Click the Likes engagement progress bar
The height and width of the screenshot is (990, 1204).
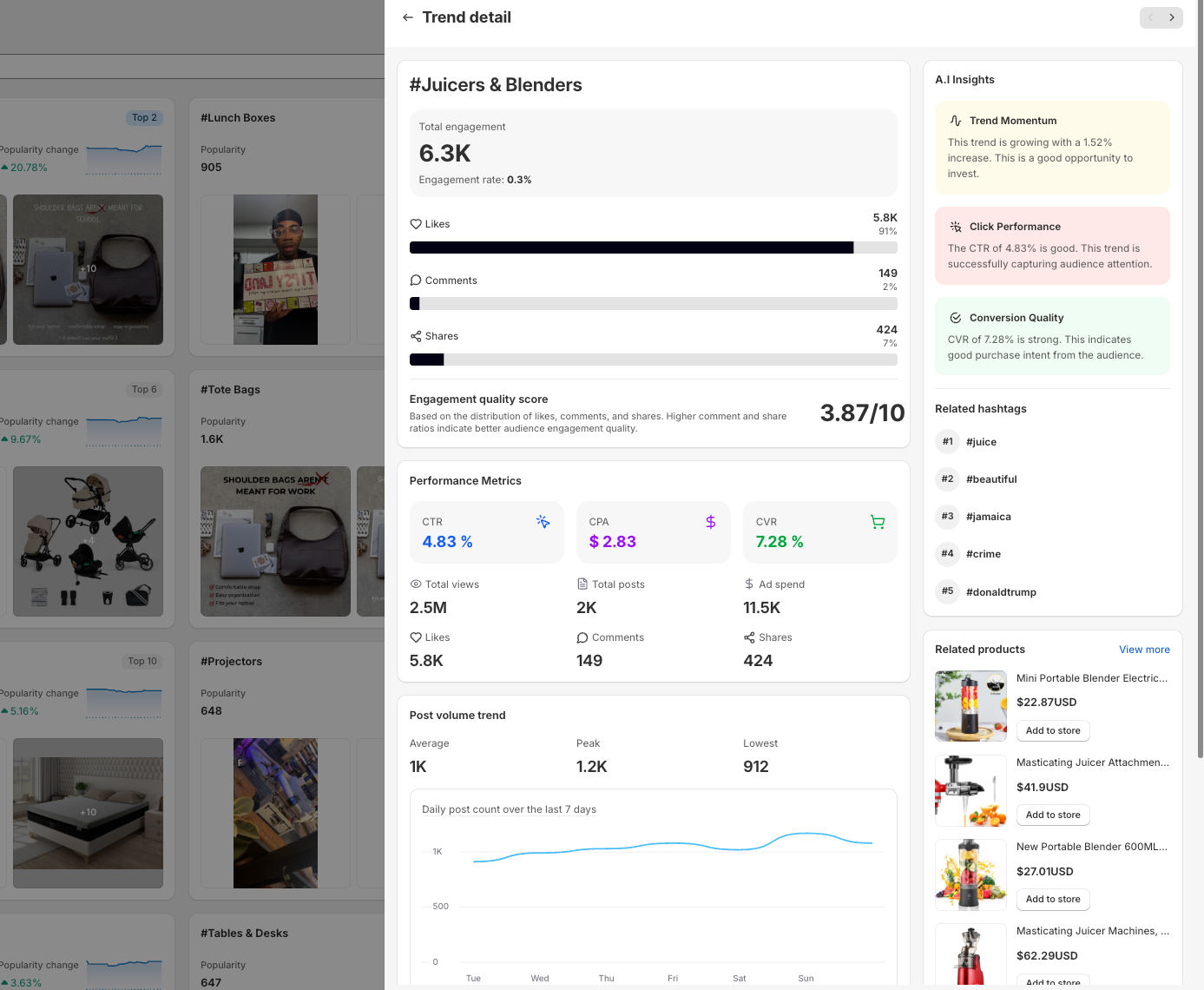[653, 247]
